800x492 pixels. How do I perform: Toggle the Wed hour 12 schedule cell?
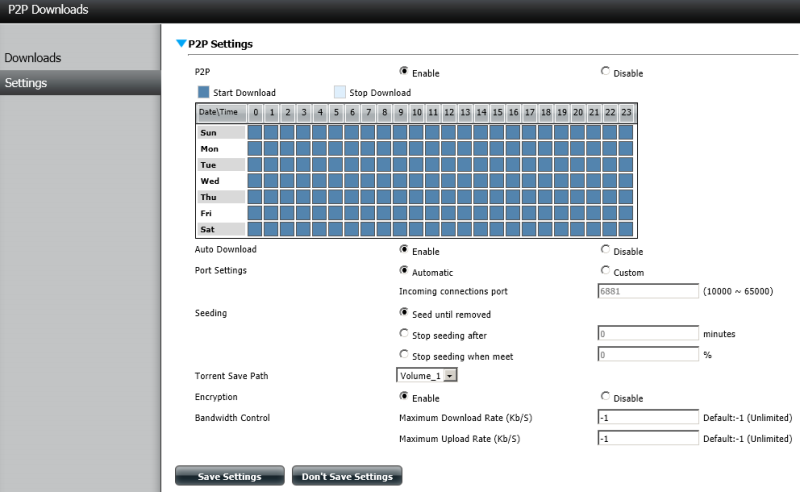pyautogui.click(x=448, y=181)
